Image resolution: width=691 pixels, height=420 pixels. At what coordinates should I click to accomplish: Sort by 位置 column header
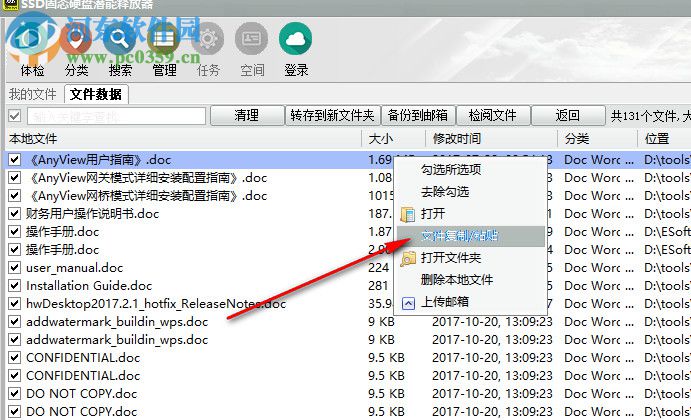pos(665,139)
